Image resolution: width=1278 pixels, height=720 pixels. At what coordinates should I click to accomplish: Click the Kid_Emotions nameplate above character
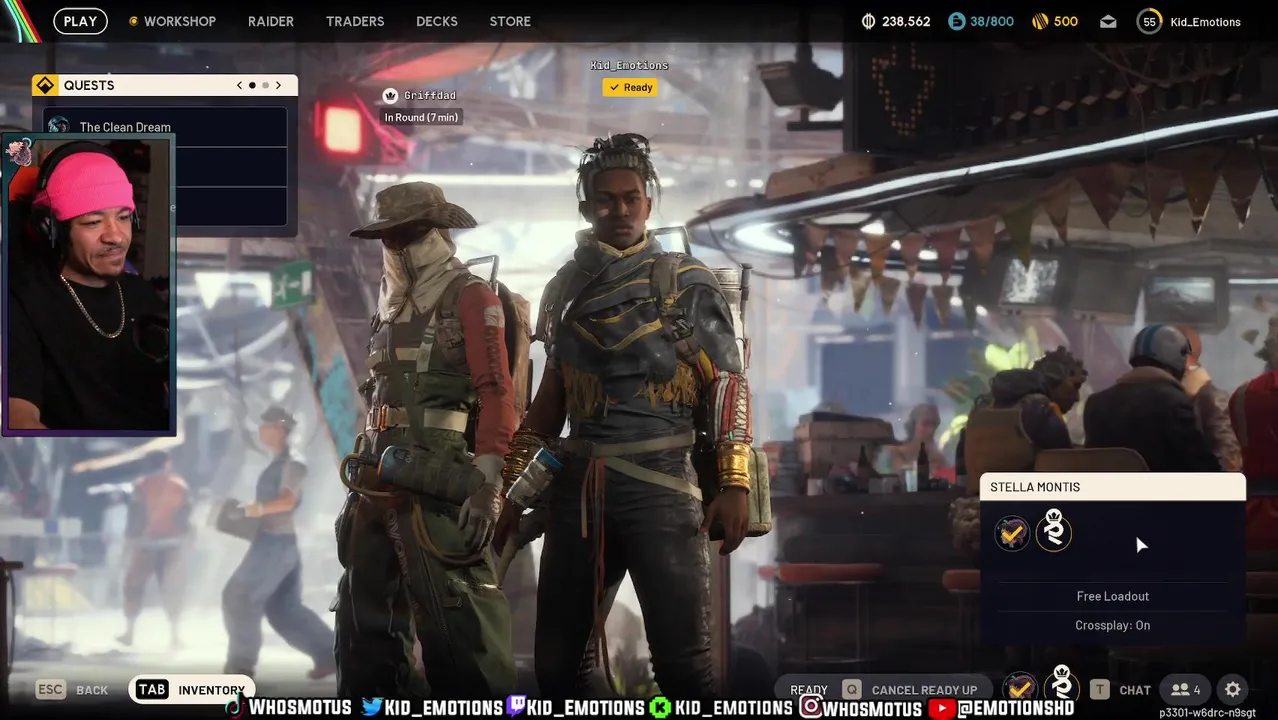629,65
